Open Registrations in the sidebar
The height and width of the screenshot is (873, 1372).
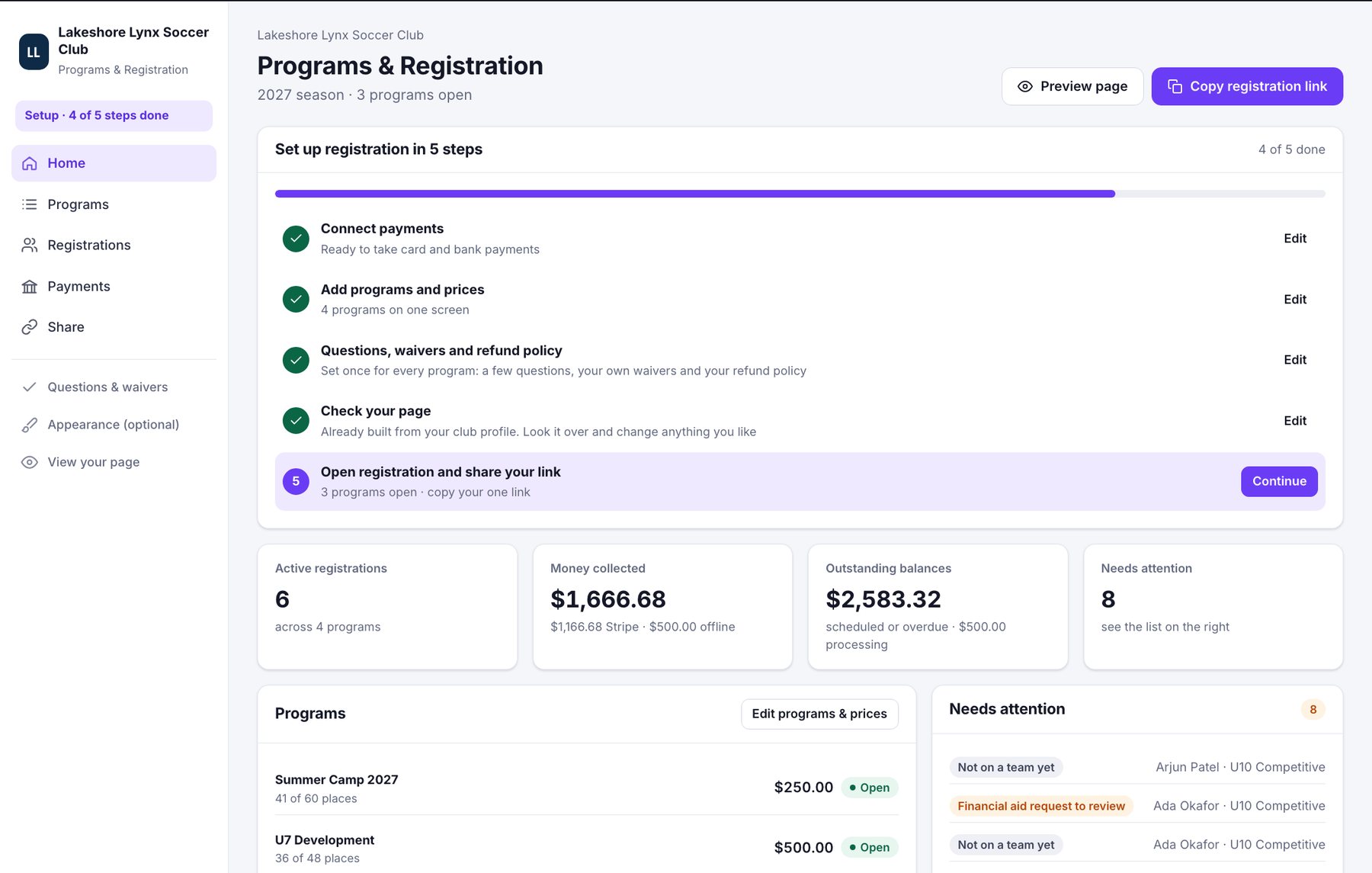click(114, 245)
